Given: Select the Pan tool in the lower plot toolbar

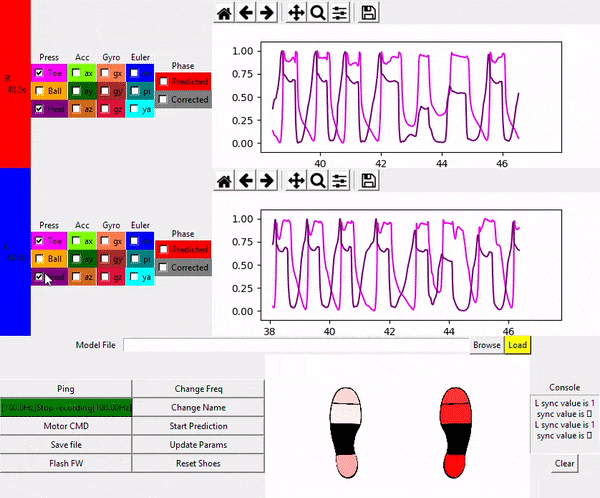Looking at the screenshot, I should [x=296, y=181].
